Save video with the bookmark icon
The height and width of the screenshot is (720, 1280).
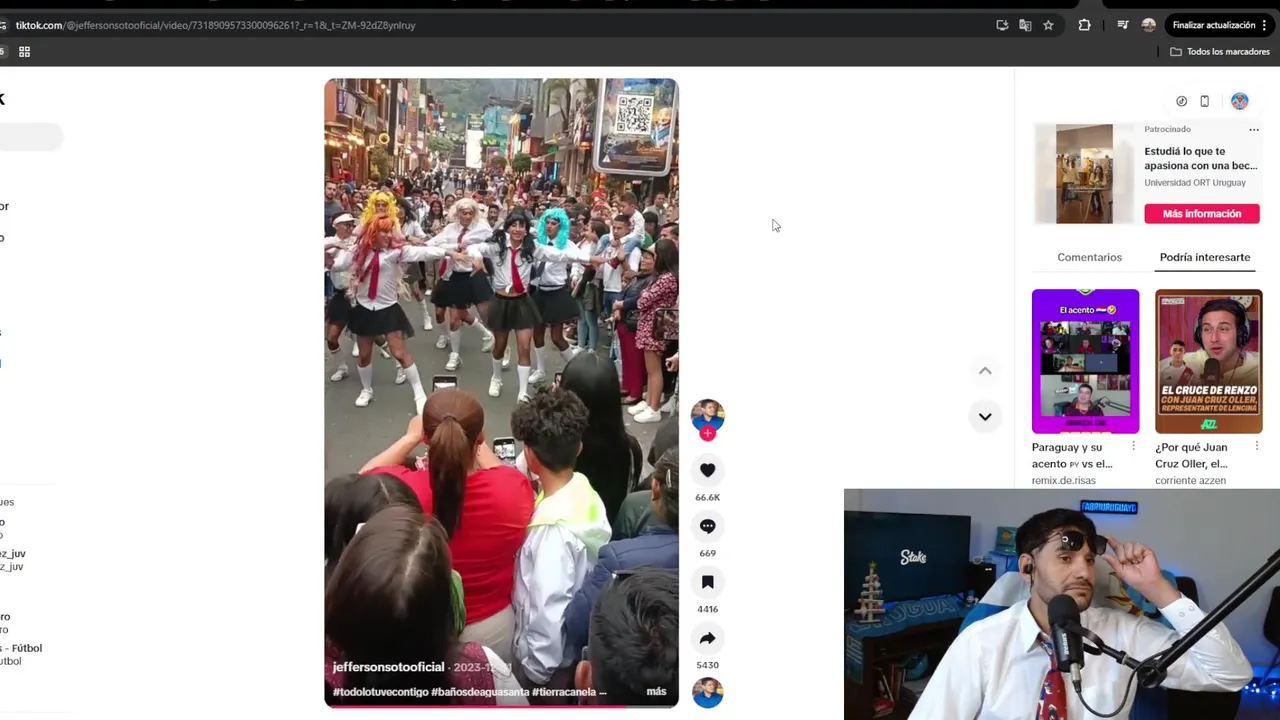pyautogui.click(x=707, y=582)
